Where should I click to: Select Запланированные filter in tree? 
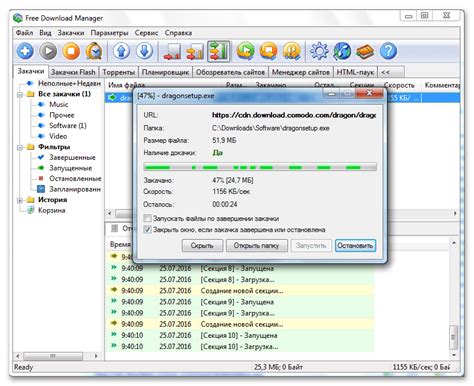click(x=75, y=189)
